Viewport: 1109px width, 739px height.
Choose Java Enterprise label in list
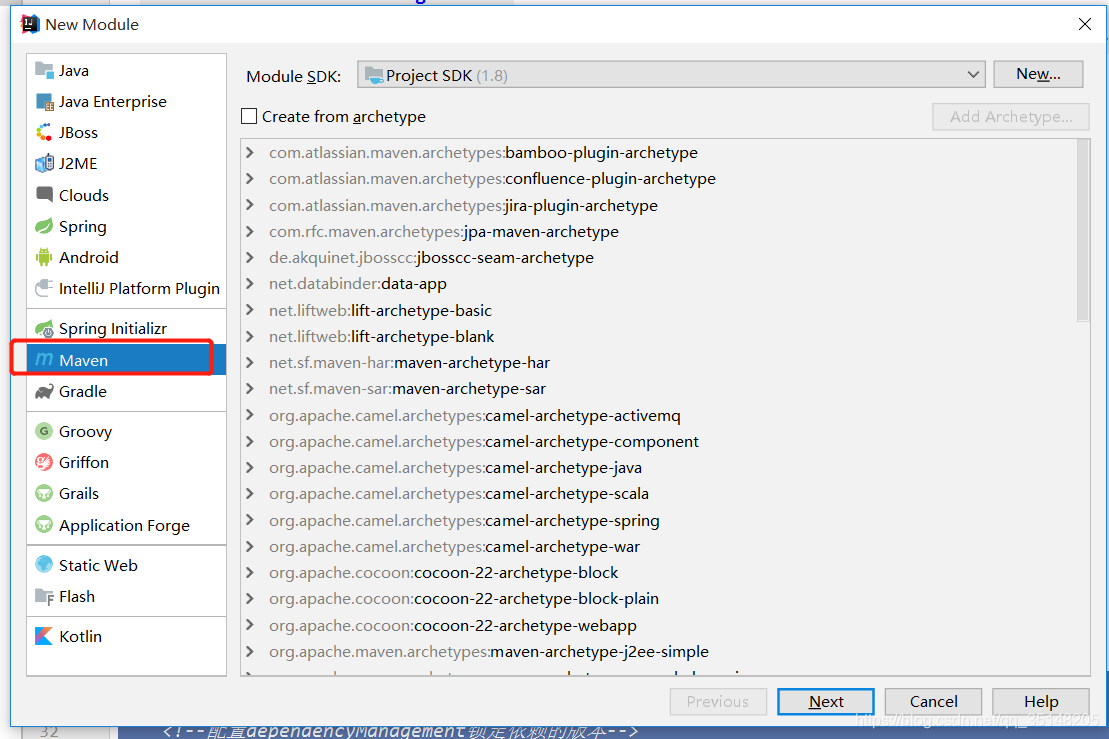[x=112, y=102]
